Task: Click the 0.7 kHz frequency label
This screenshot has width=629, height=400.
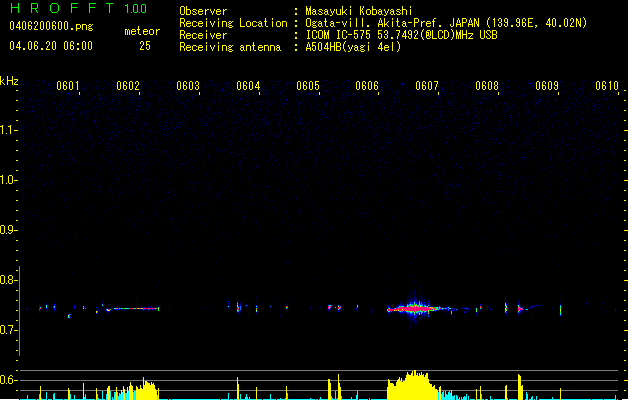Action: (x=8, y=330)
